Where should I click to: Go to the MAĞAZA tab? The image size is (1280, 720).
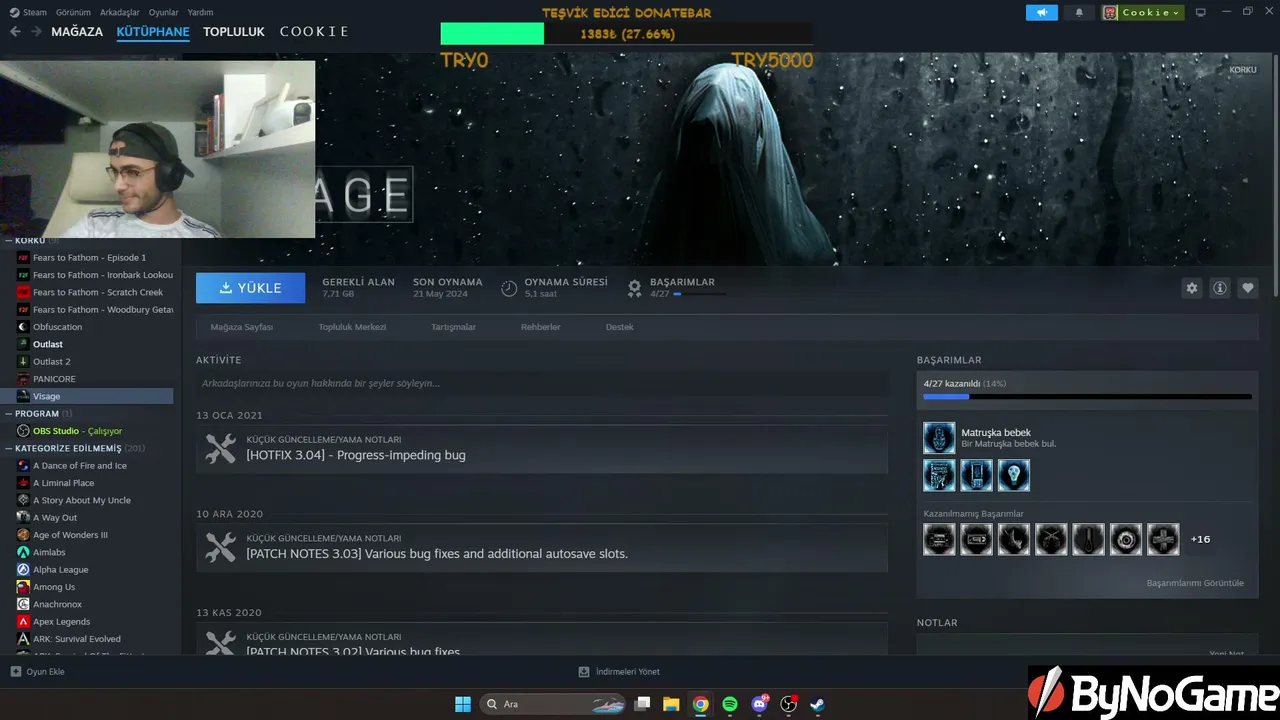point(77,32)
